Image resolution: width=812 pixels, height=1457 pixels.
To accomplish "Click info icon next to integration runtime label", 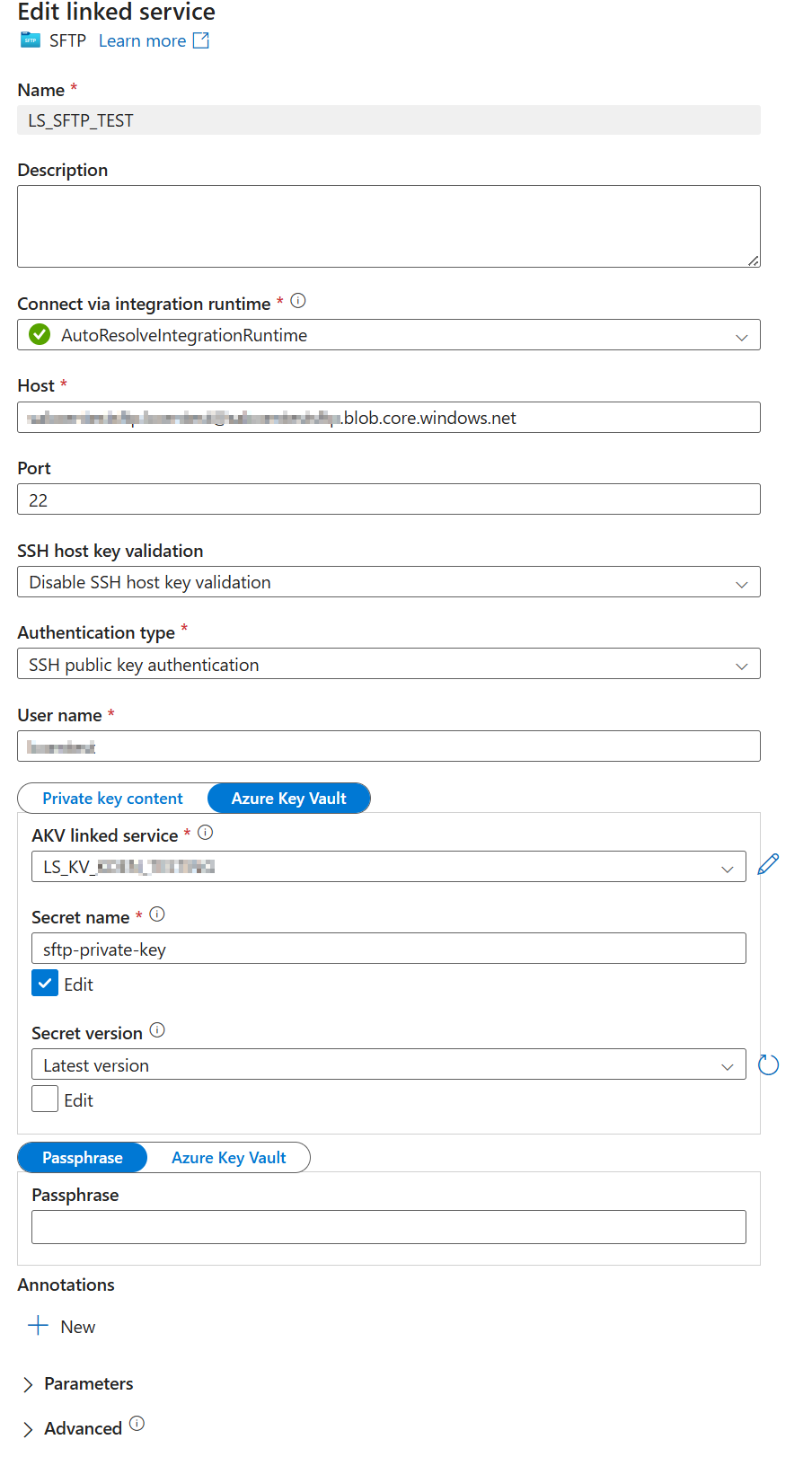I will [298, 302].
